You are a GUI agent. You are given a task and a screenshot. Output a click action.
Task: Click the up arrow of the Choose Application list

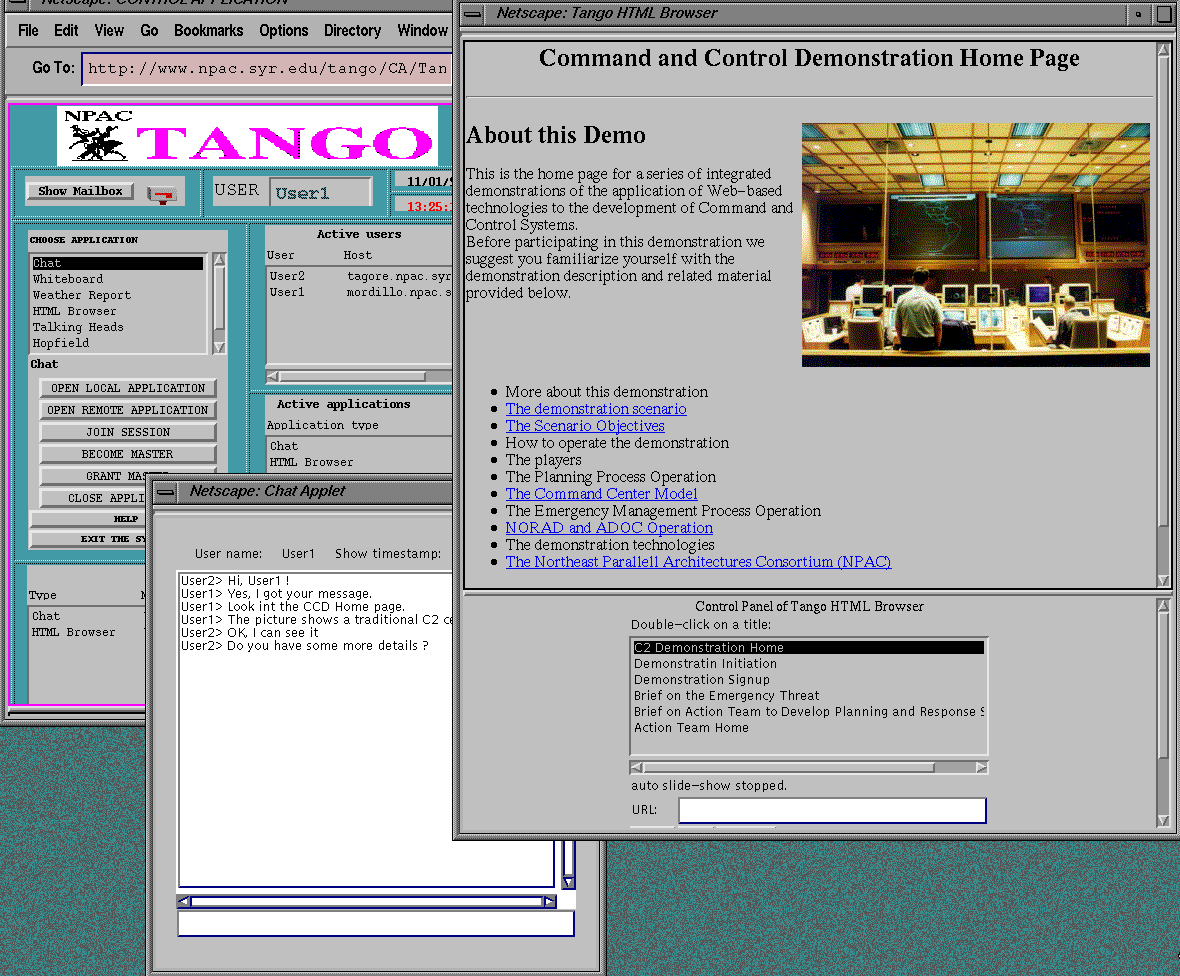click(219, 260)
